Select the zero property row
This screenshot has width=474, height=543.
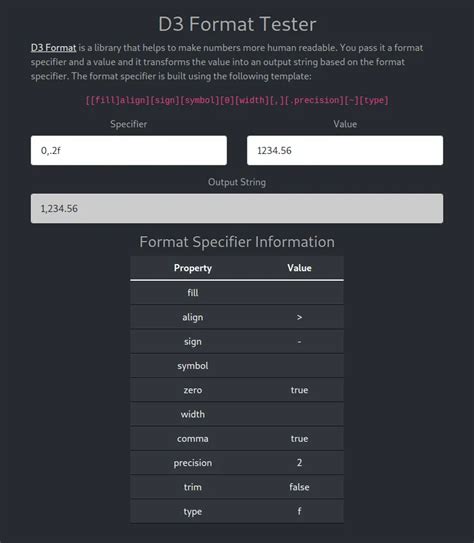pyautogui.click(x=237, y=390)
